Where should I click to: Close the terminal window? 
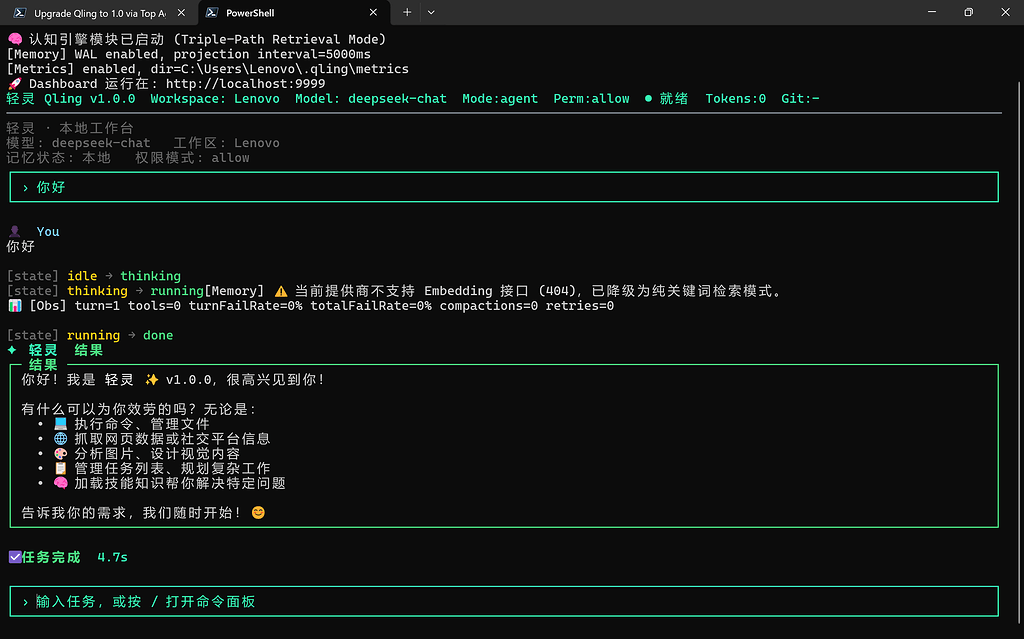click(1006, 12)
